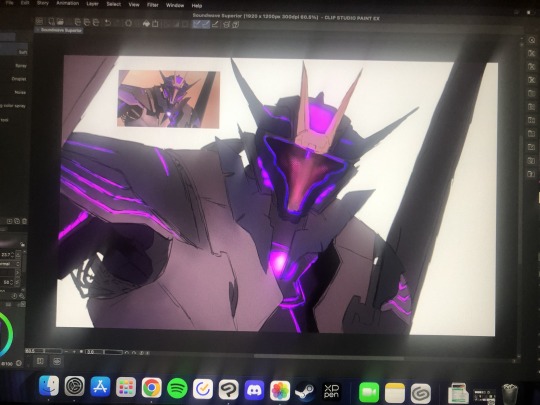Viewport: 540px width, 405px height.
Task: Toggle the snap to grid icon
Action: coord(215,24)
